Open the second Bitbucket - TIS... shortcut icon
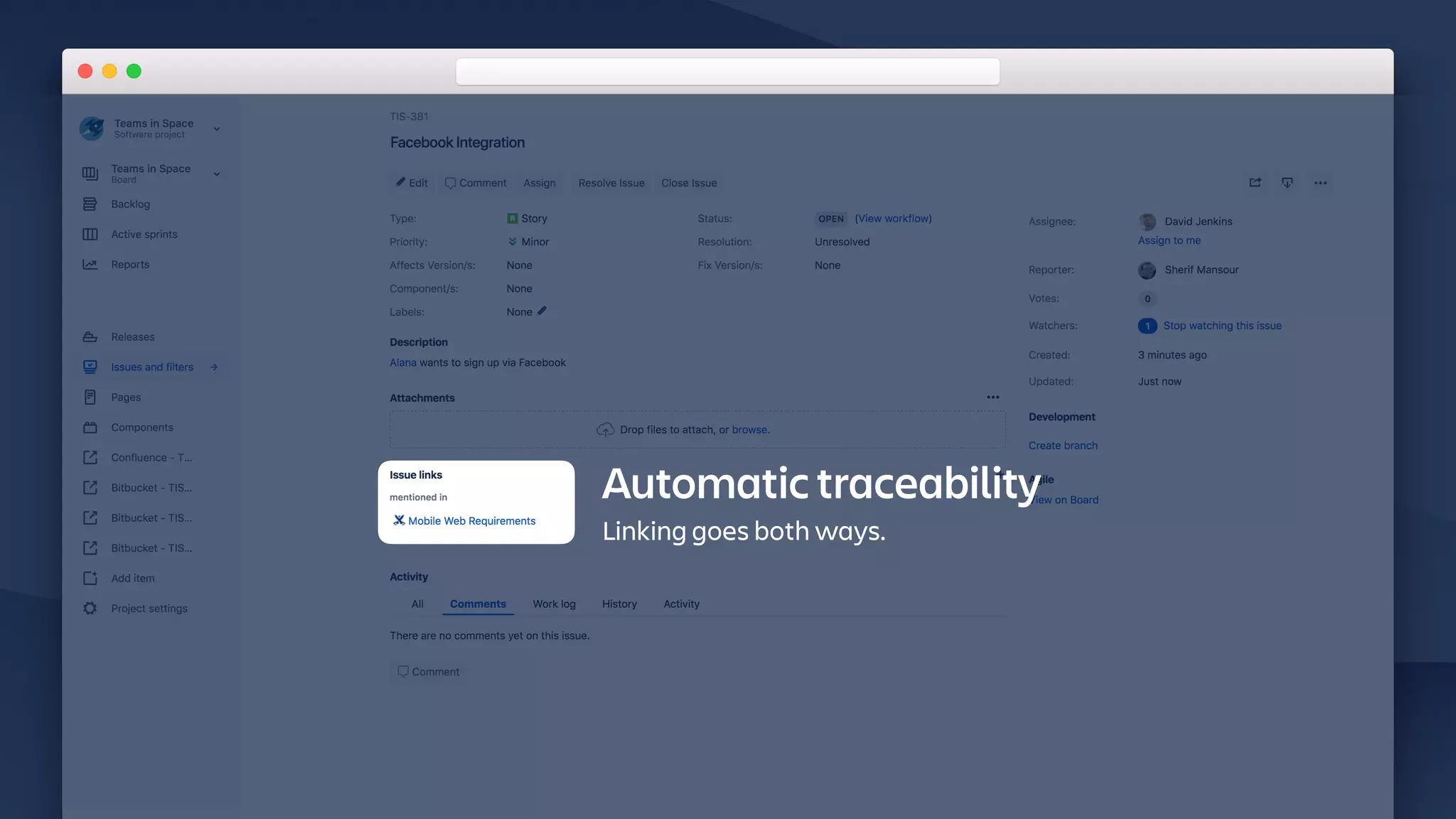 [x=90, y=518]
